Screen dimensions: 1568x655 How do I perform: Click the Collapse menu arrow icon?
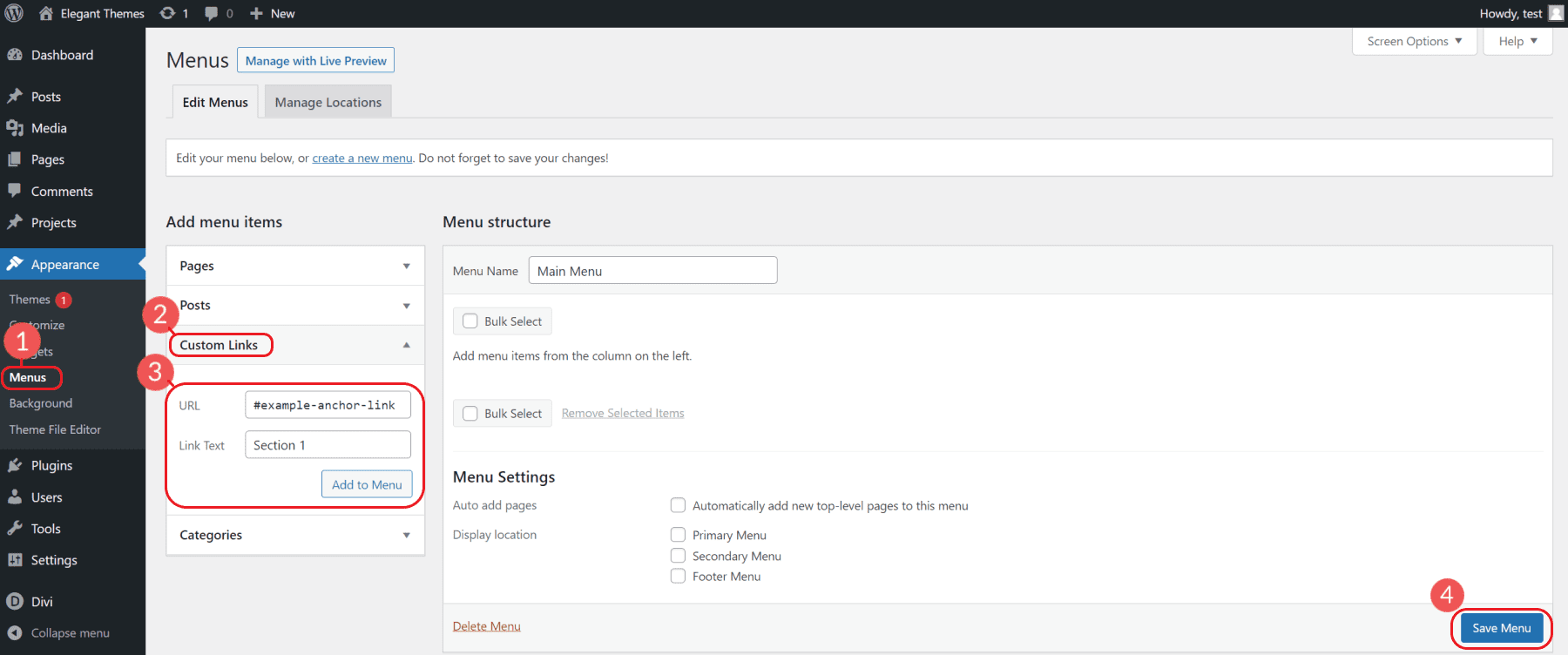point(15,633)
